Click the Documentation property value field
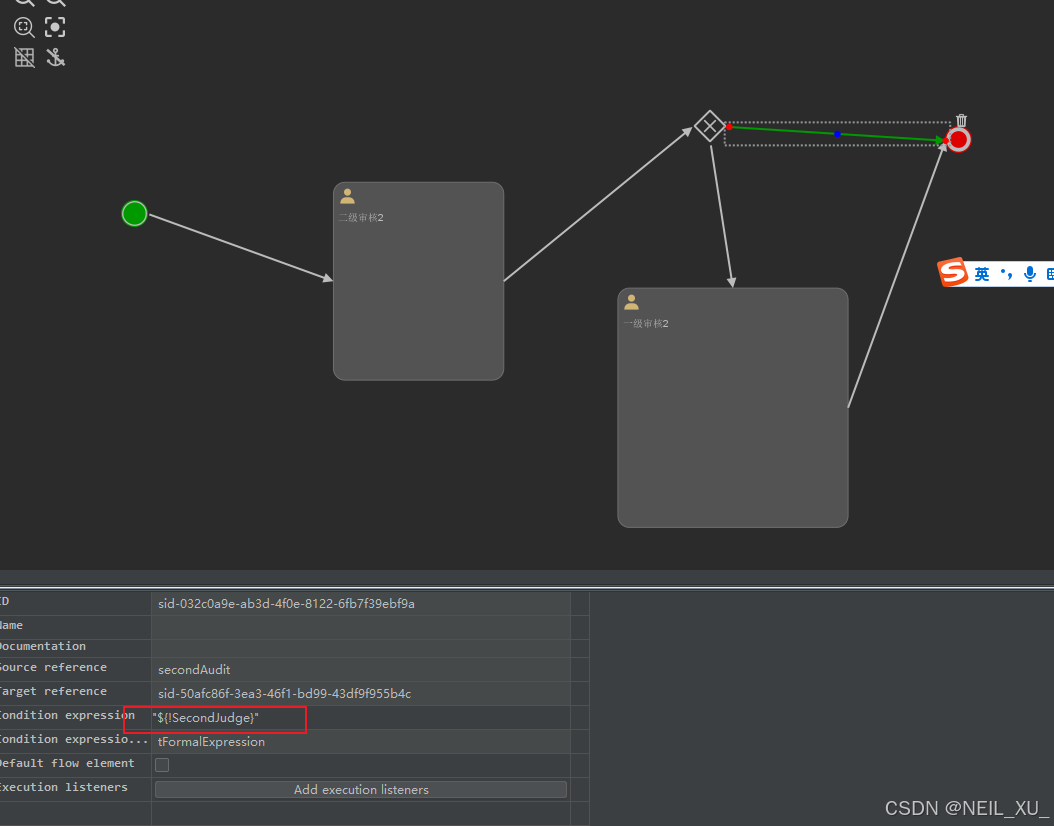This screenshot has height=826, width=1054. tap(360, 648)
